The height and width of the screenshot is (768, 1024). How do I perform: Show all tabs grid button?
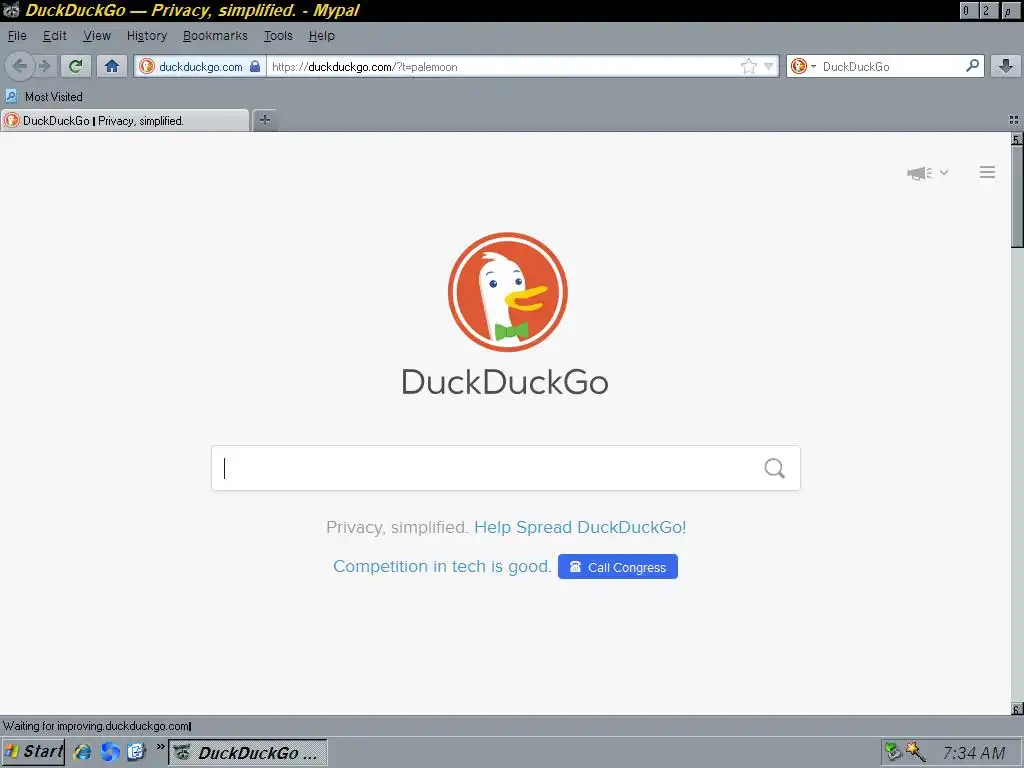[x=1014, y=120]
